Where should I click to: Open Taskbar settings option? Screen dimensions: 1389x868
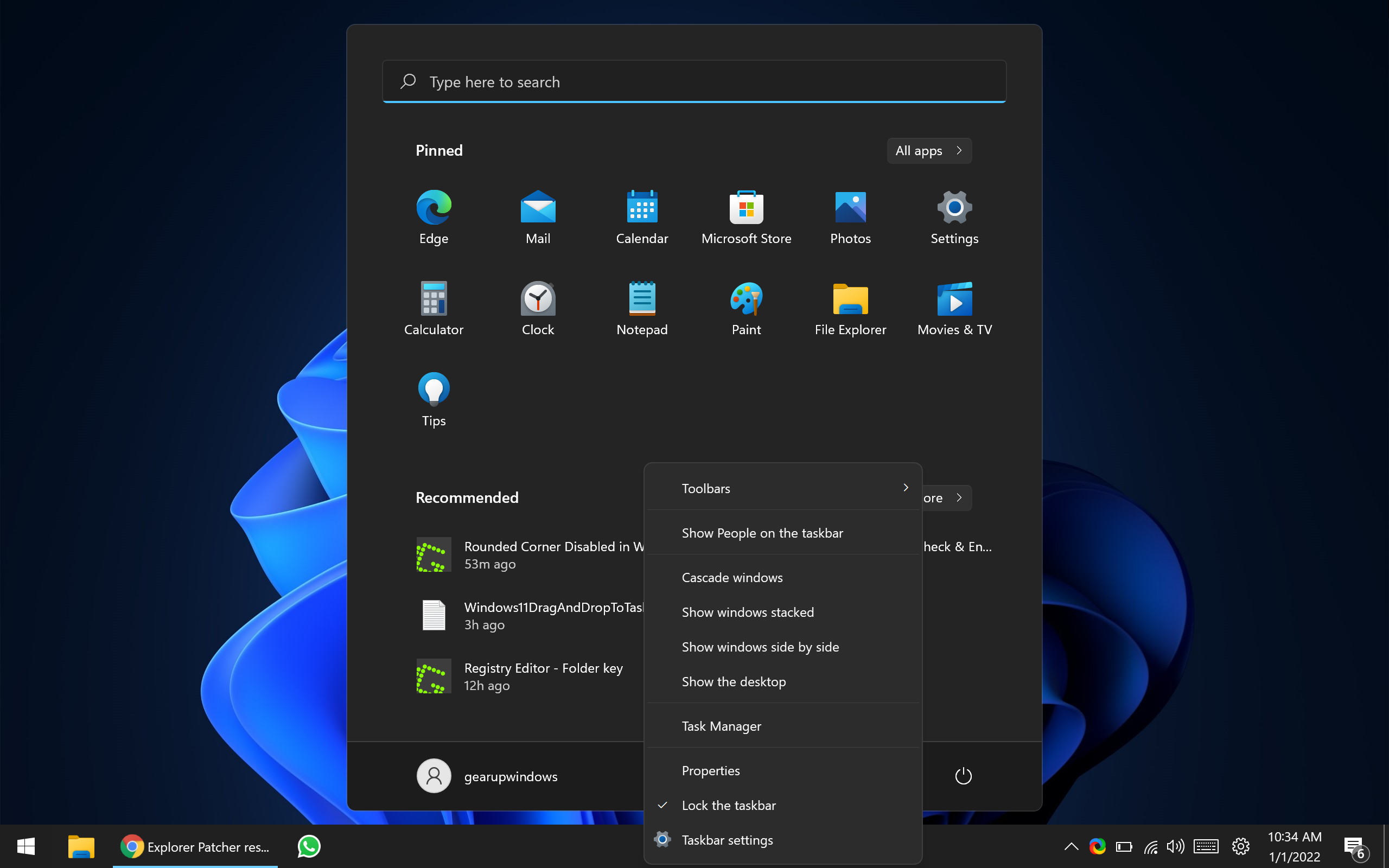pyautogui.click(x=727, y=839)
